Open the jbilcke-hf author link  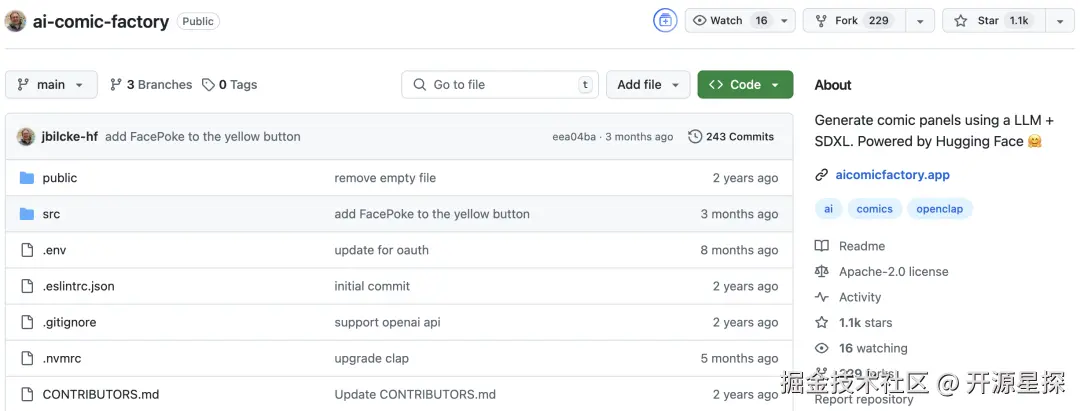[70, 137]
